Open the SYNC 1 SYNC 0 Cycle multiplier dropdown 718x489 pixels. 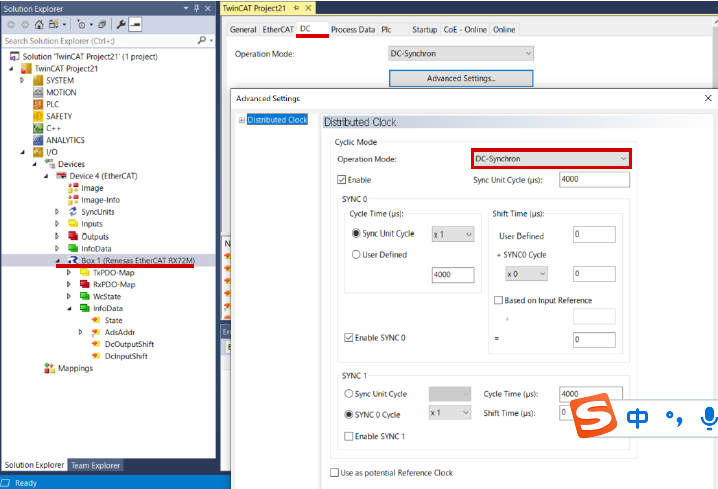coord(450,413)
